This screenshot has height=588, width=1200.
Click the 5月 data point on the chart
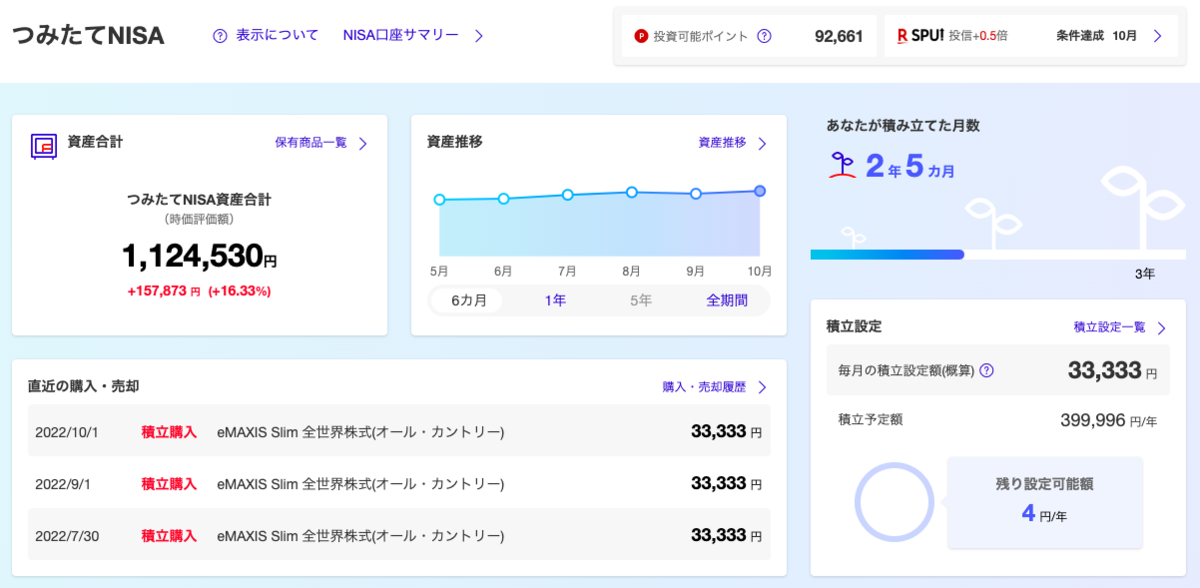[439, 200]
